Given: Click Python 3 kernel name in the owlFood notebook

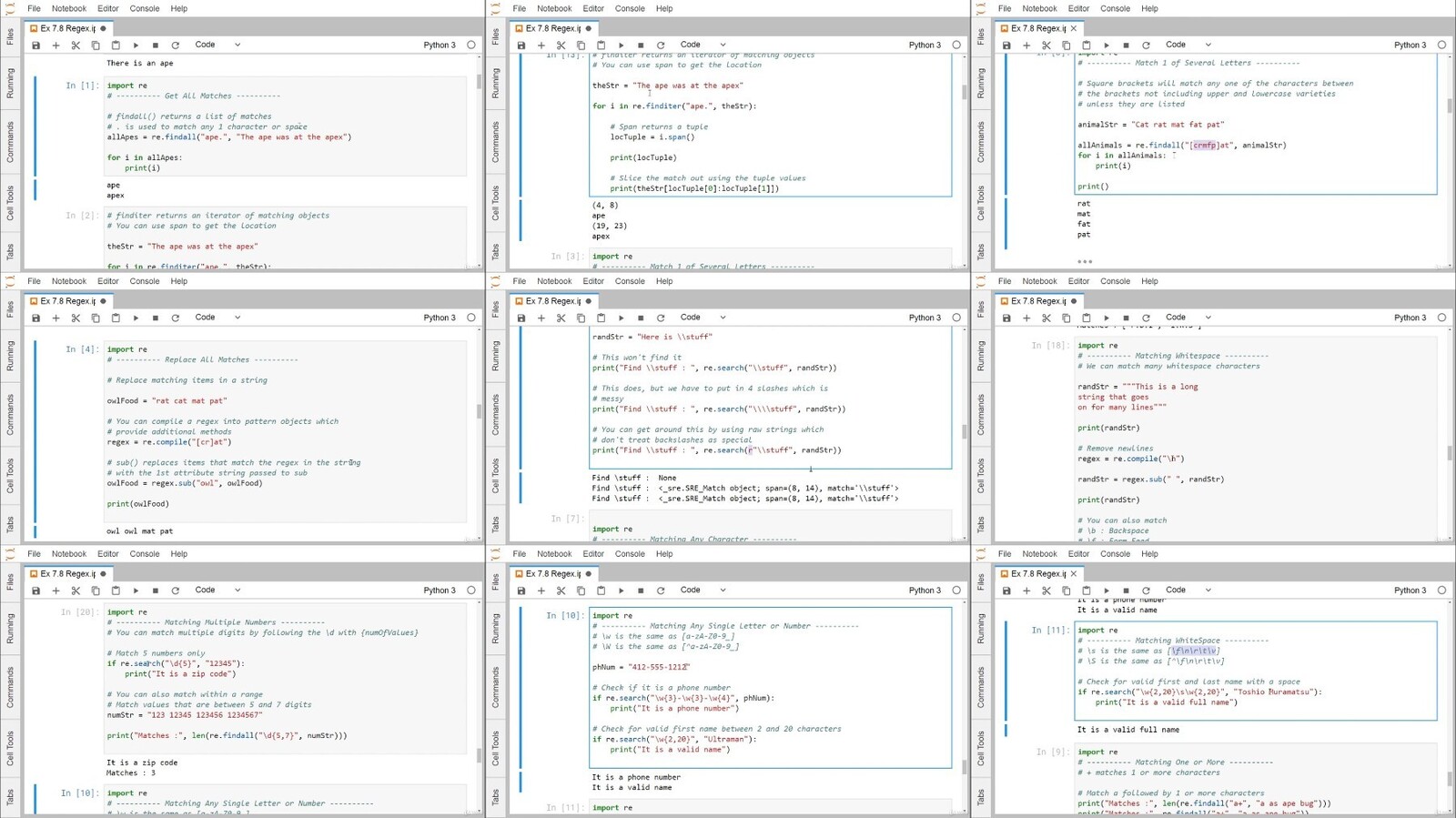Looking at the screenshot, I should 440,318.
